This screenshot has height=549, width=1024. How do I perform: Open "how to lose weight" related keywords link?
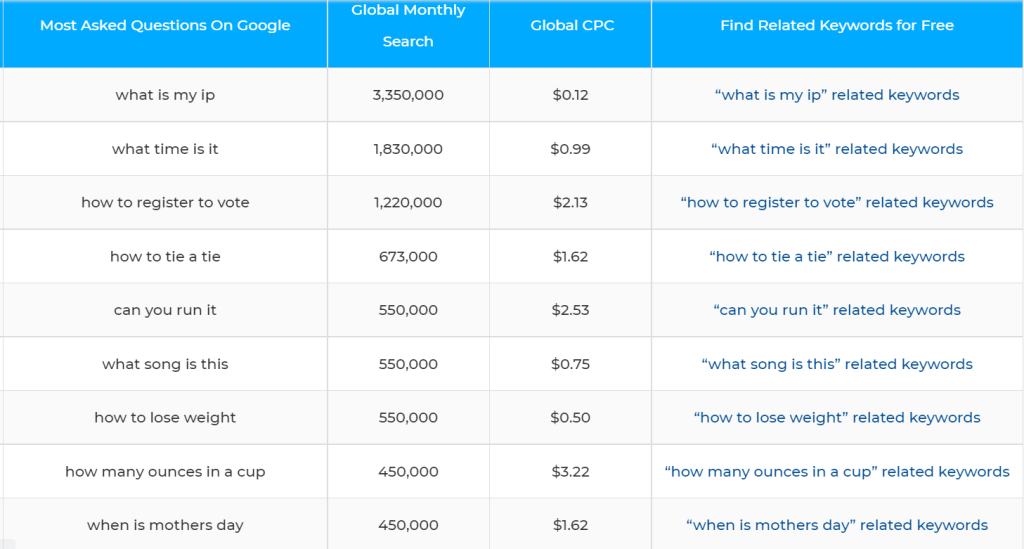pos(837,418)
